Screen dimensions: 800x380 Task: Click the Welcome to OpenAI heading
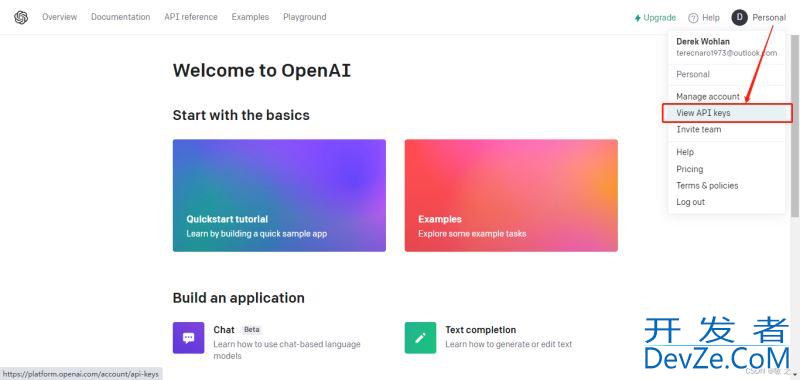262,70
